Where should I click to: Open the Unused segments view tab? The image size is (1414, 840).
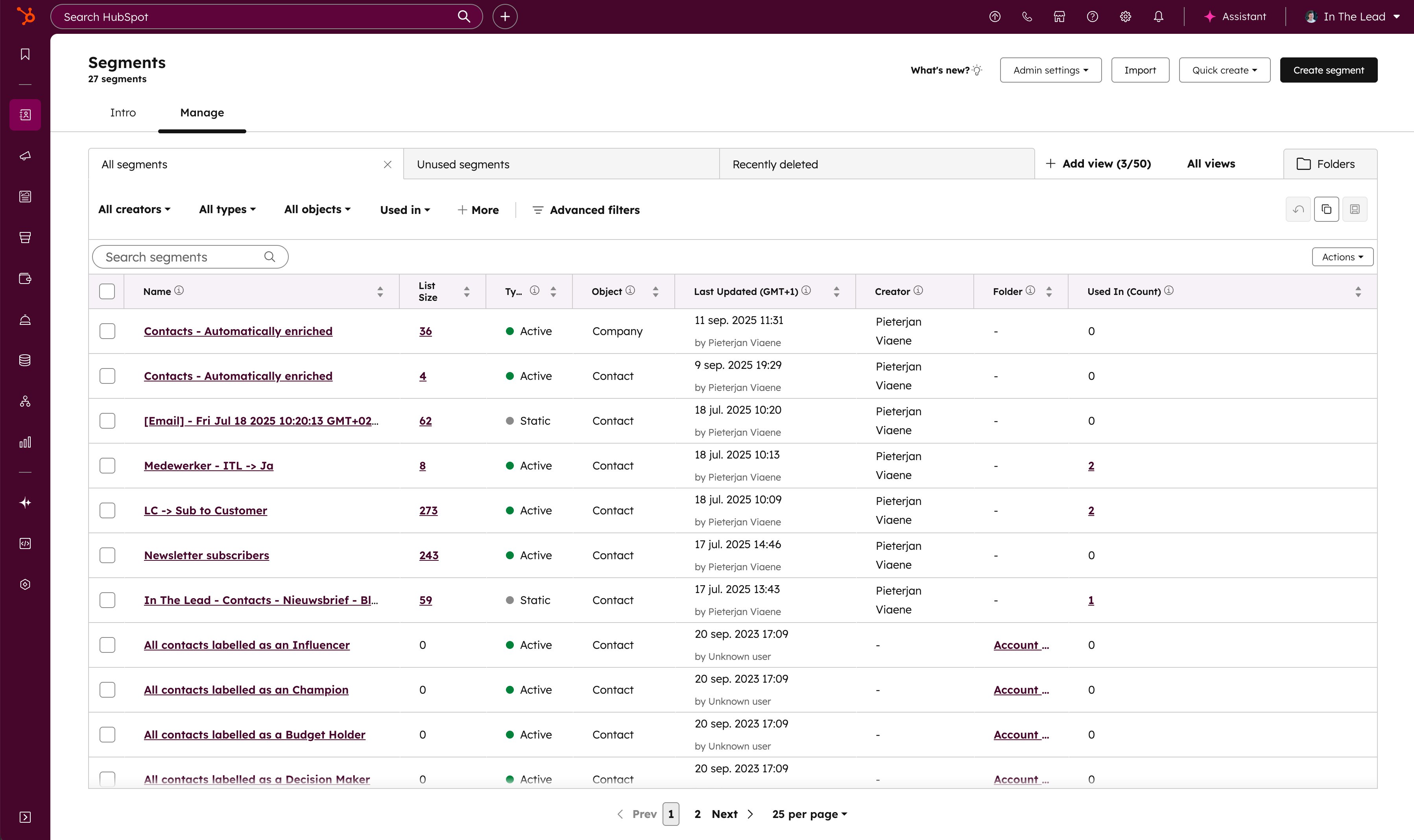tap(463, 164)
